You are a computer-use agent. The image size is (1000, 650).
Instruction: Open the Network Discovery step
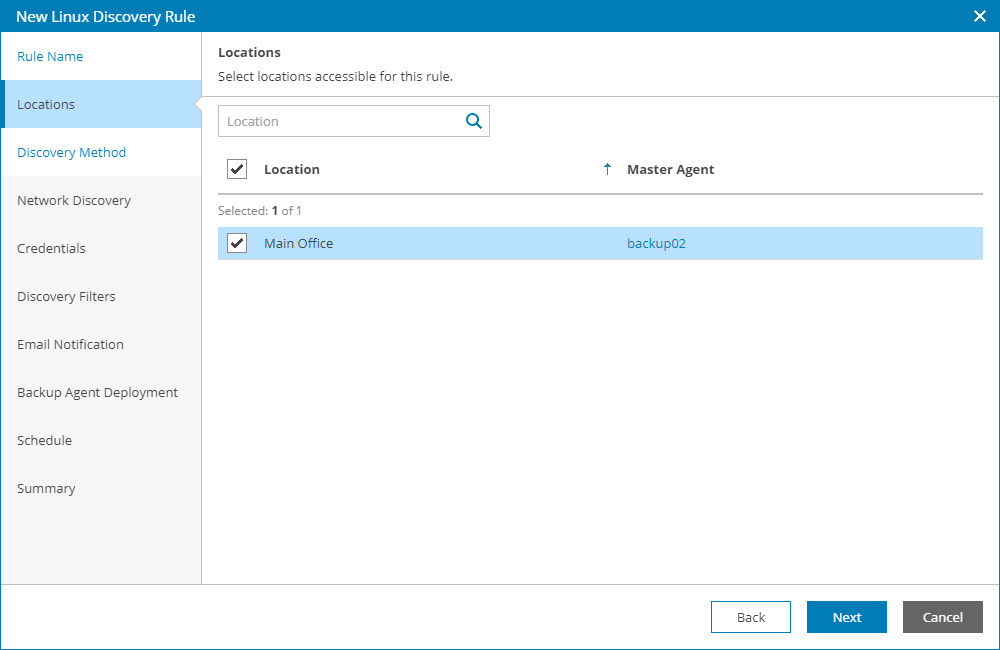point(74,201)
